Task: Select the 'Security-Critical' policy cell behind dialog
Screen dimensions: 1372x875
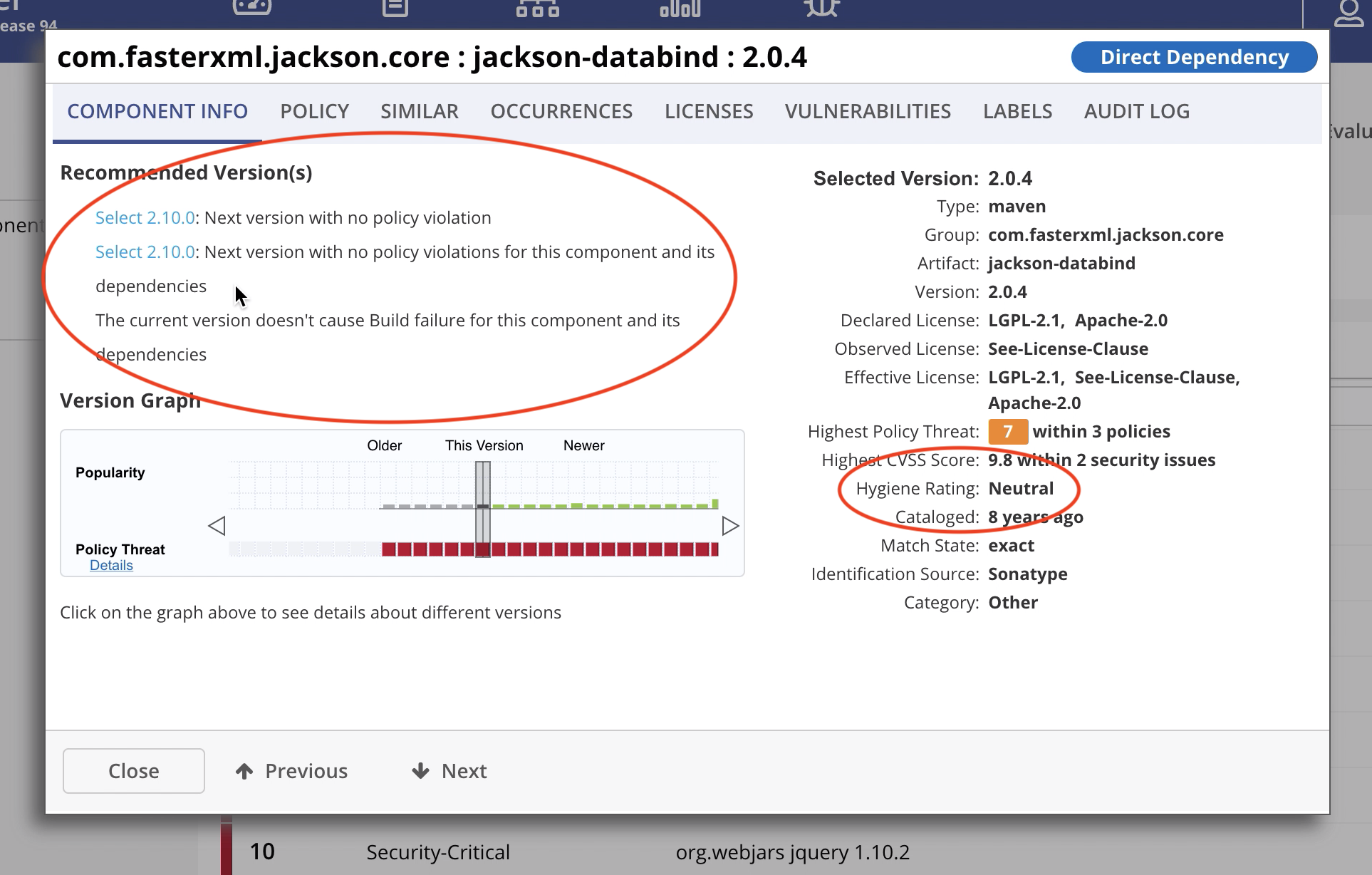Action: point(438,852)
